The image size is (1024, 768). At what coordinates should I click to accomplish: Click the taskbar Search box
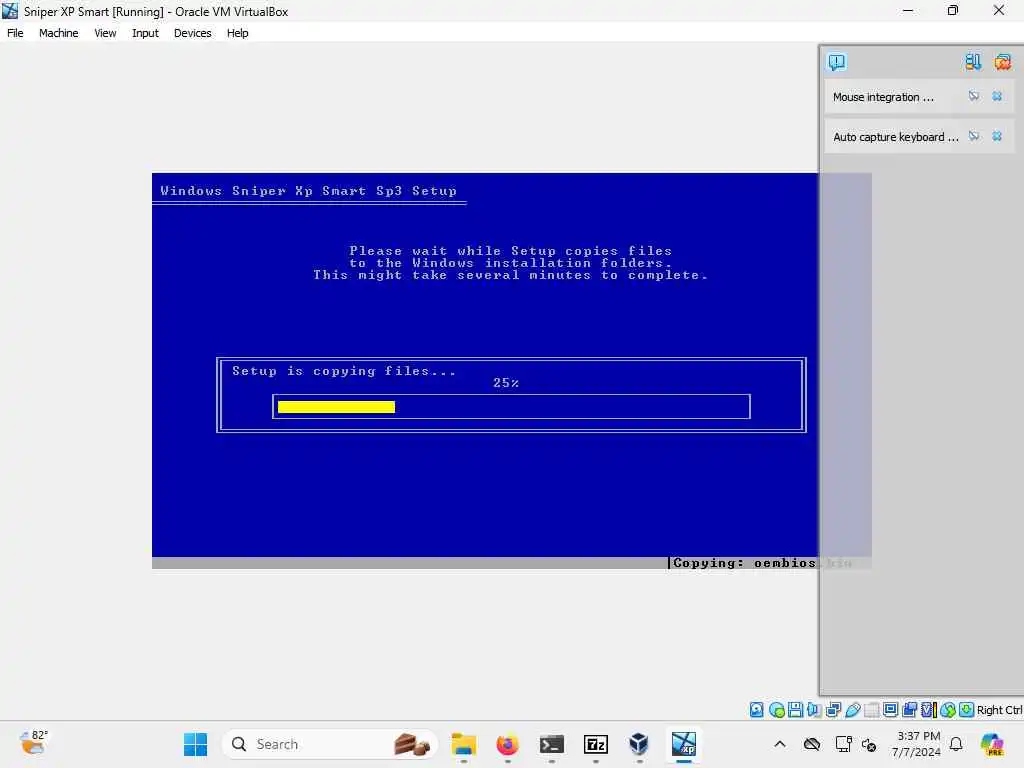(330, 744)
